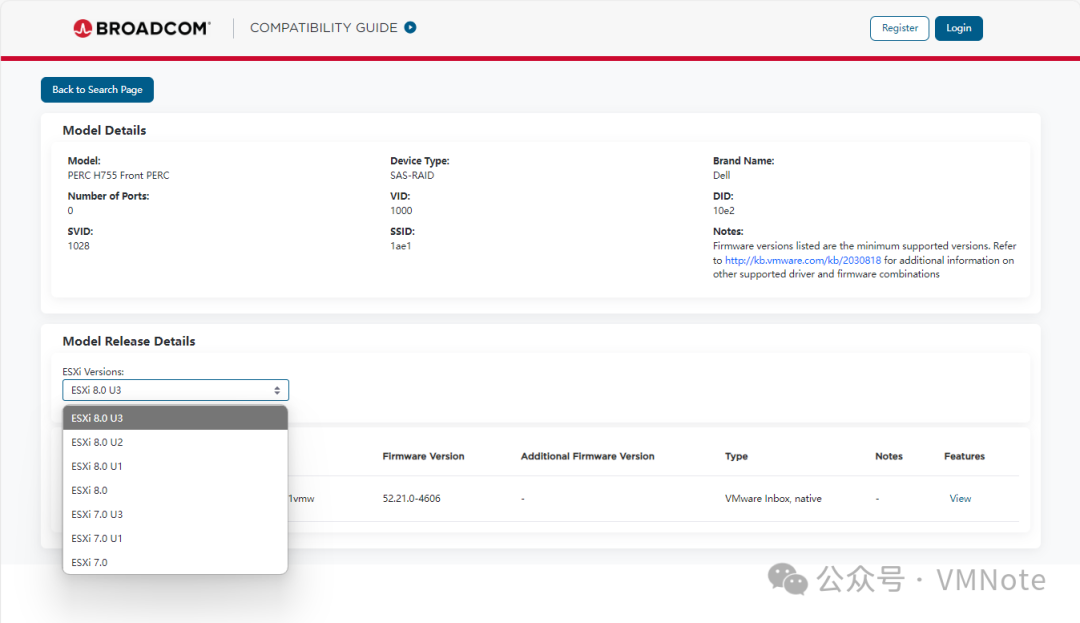Select the ESXi 7.0 option
The image size is (1080, 623).
click(x=175, y=562)
